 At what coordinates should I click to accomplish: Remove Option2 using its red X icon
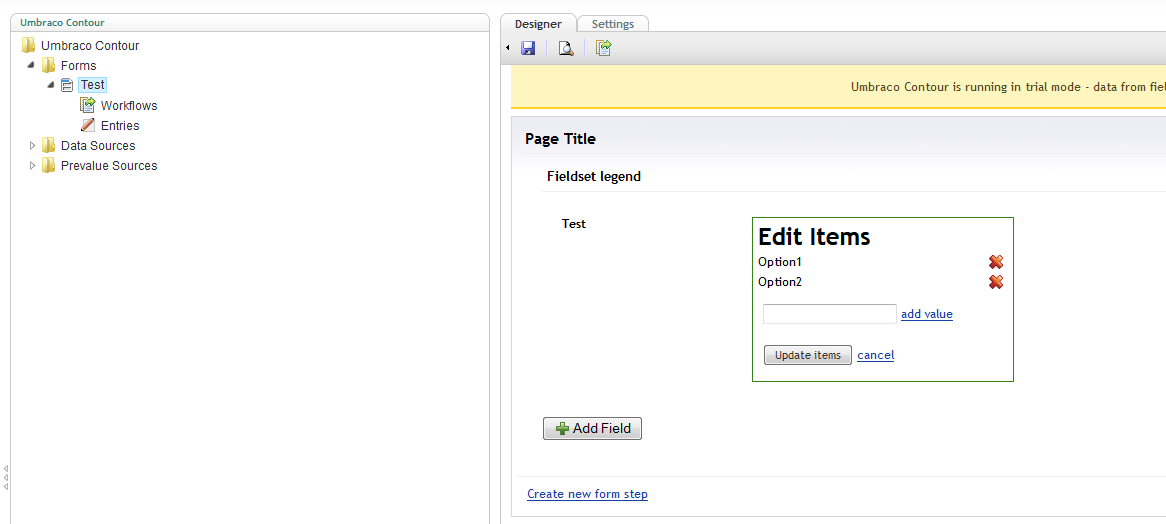(x=996, y=282)
